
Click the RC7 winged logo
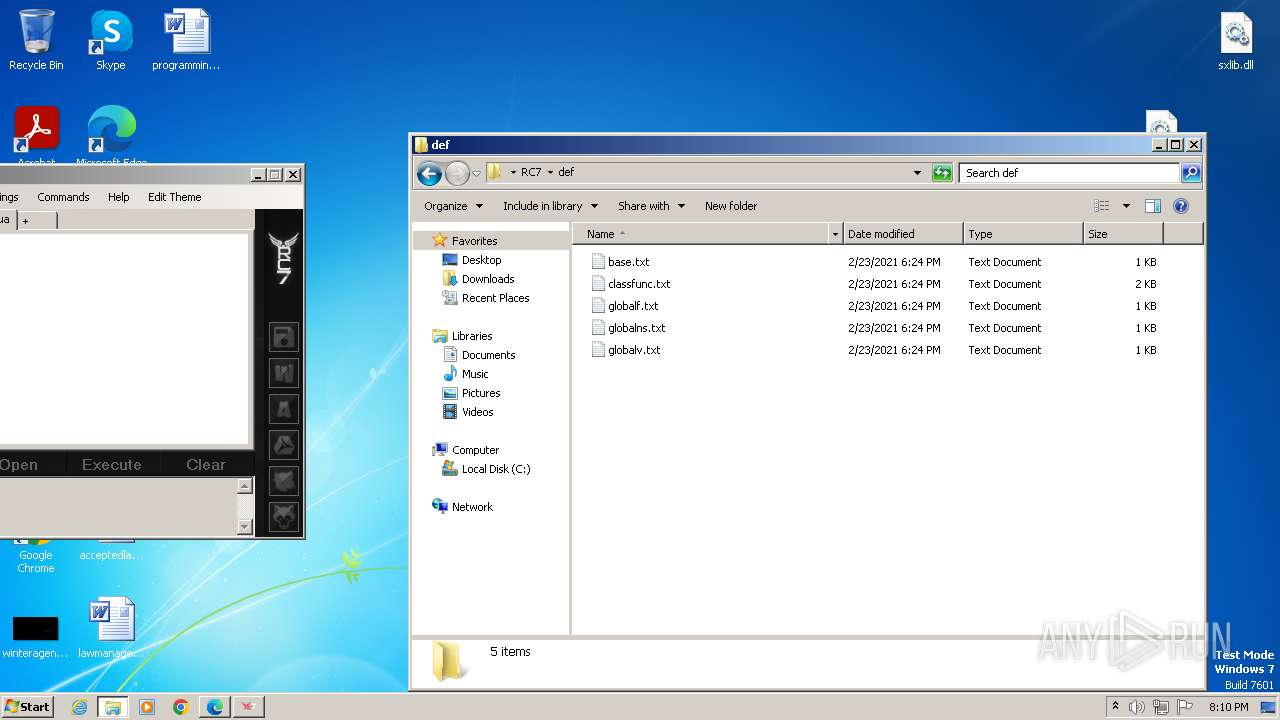click(284, 258)
